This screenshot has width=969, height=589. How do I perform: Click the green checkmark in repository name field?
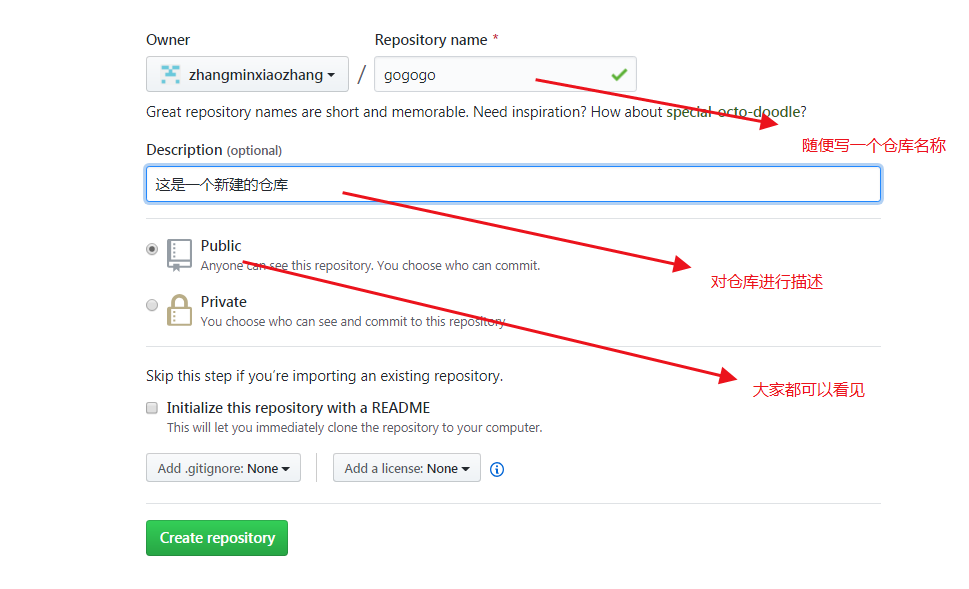(x=619, y=75)
